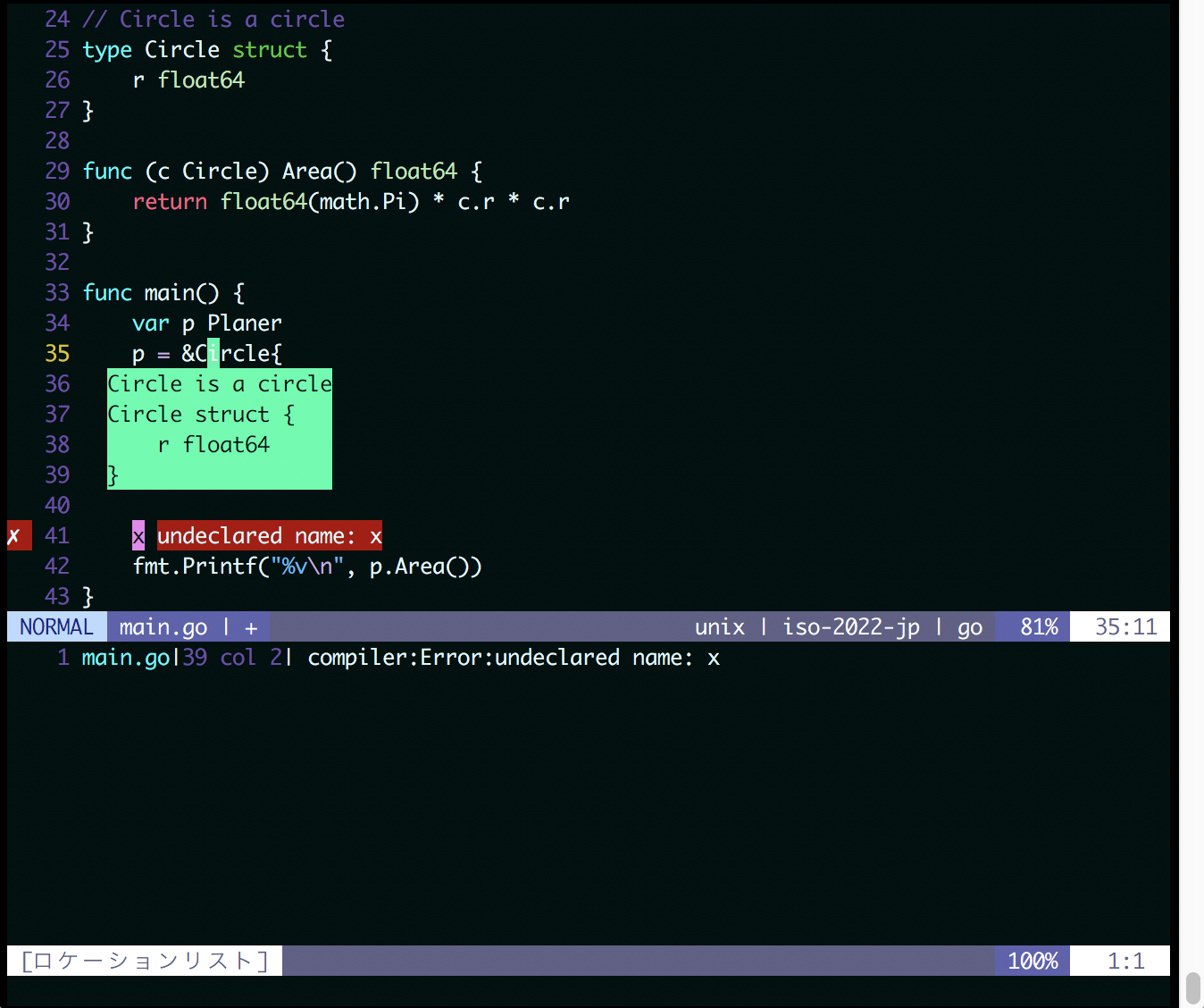Image resolution: width=1204 pixels, height=1008 pixels.
Task: Click the 'unix' file format indicator
Action: point(720,626)
